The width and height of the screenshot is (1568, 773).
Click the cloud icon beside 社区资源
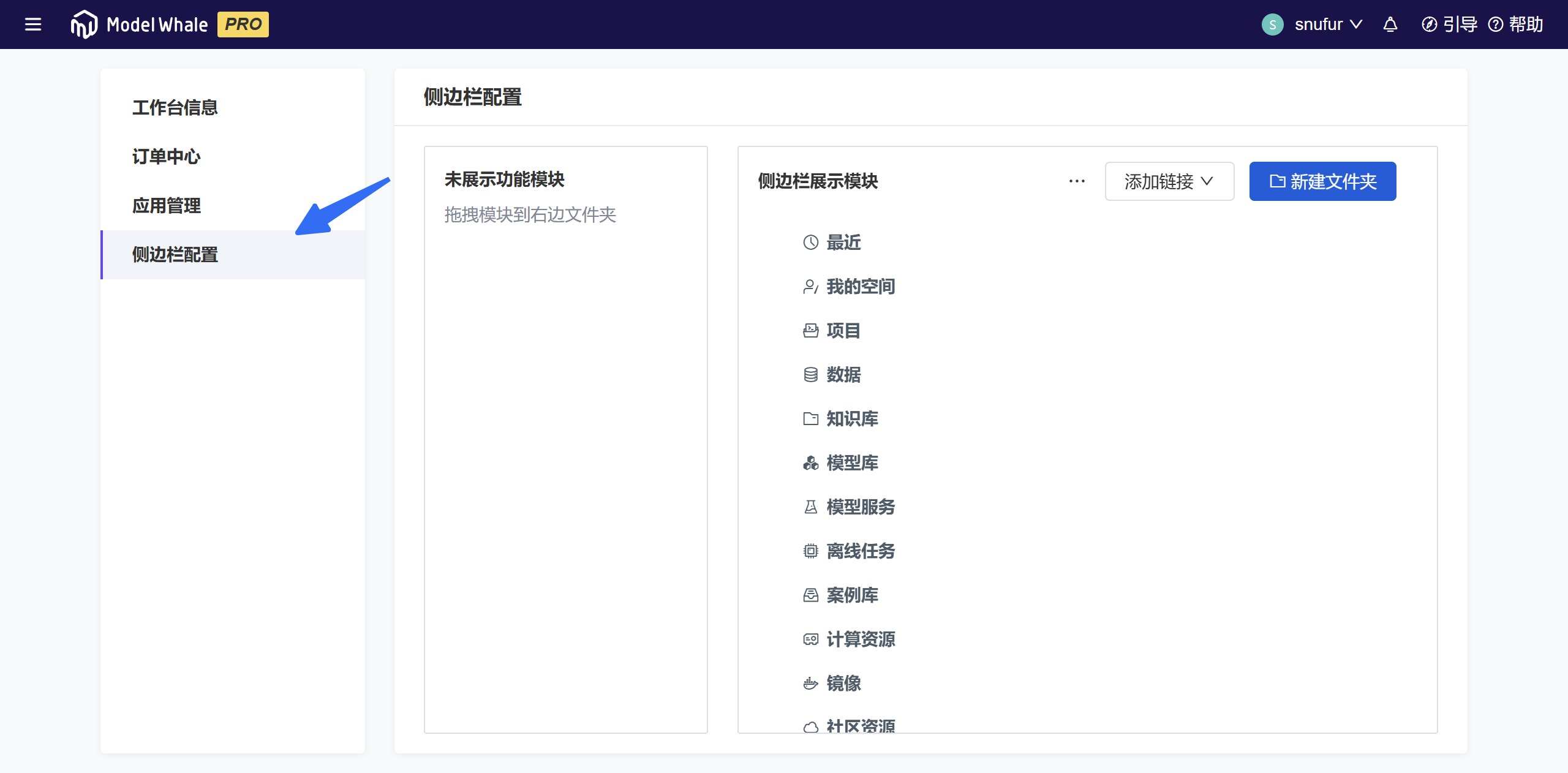pyautogui.click(x=810, y=726)
